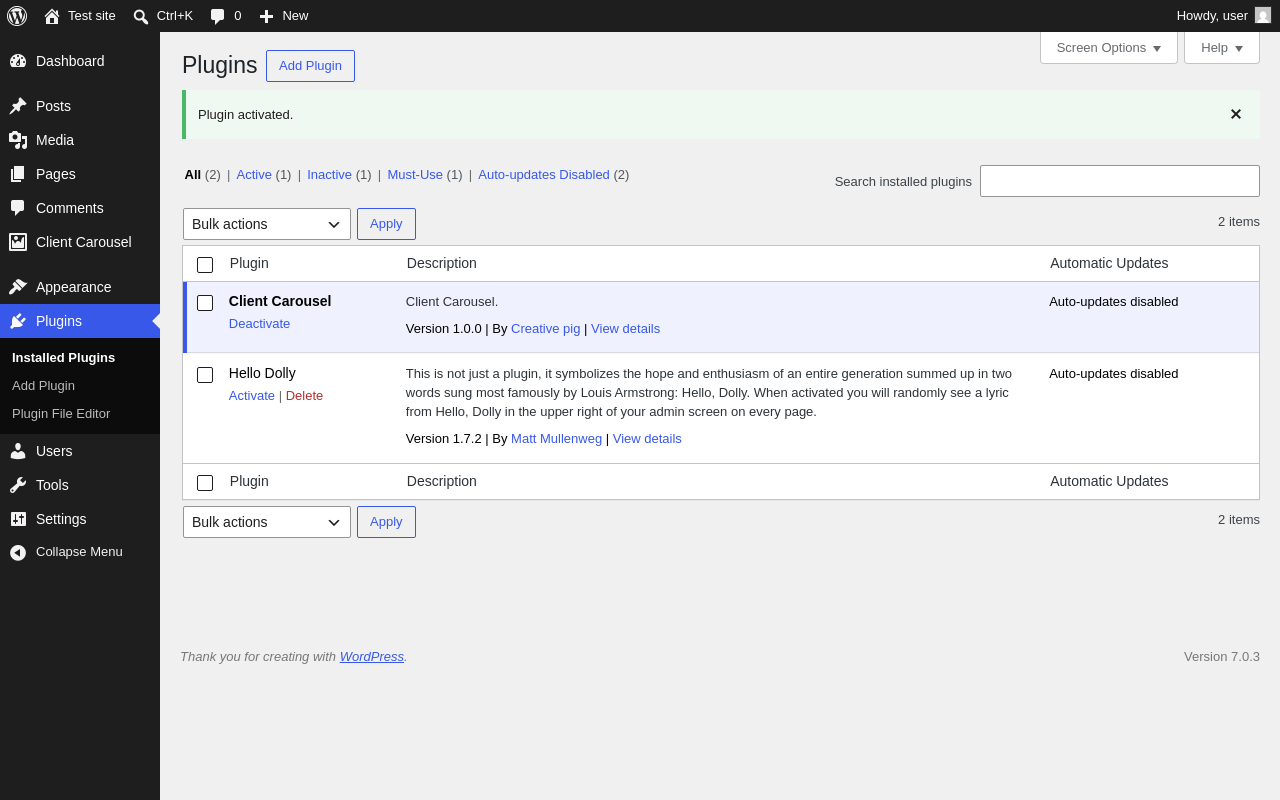Click the top Apply button

click(386, 224)
